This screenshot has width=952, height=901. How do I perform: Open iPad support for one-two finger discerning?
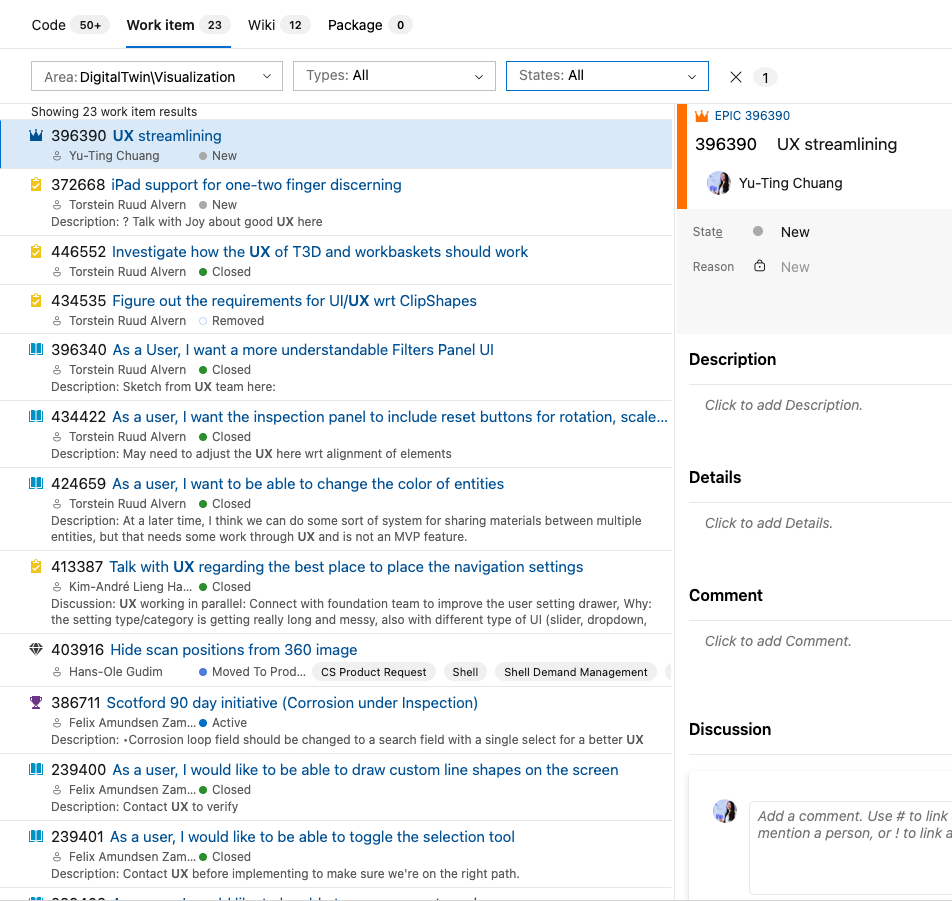(x=256, y=185)
